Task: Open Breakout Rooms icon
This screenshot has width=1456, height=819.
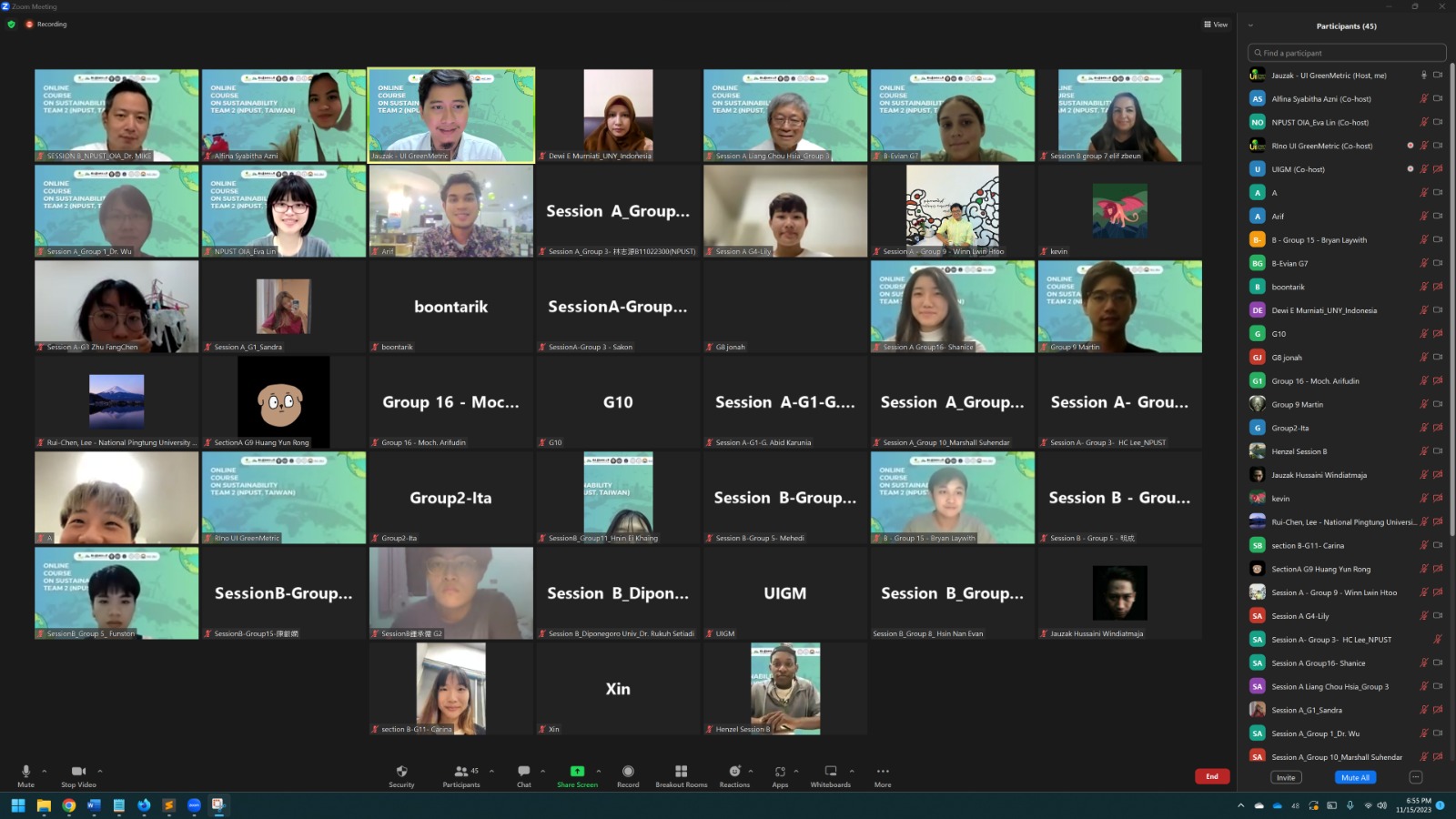Action: [681, 772]
